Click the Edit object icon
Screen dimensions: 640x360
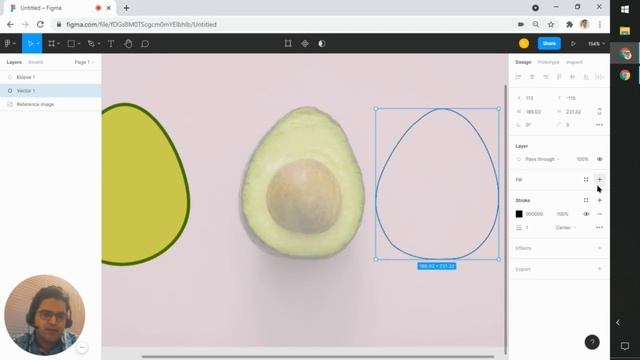[288, 43]
